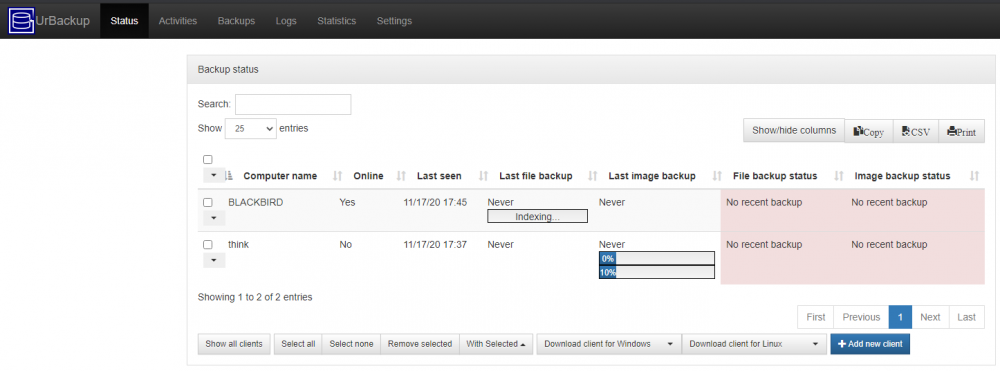Open Backups tab
Image resolution: width=1000 pixels, height=371 pixels.
pyautogui.click(x=236, y=21)
